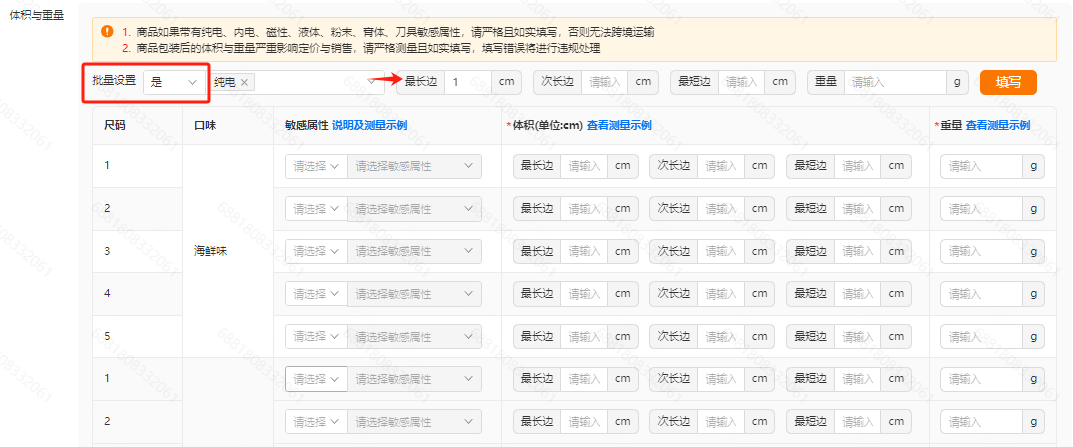Image resolution: width=1073 pixels, height=447 pixels.
Task: Click the batch 次长边 input field
Action: coord(604,82)
